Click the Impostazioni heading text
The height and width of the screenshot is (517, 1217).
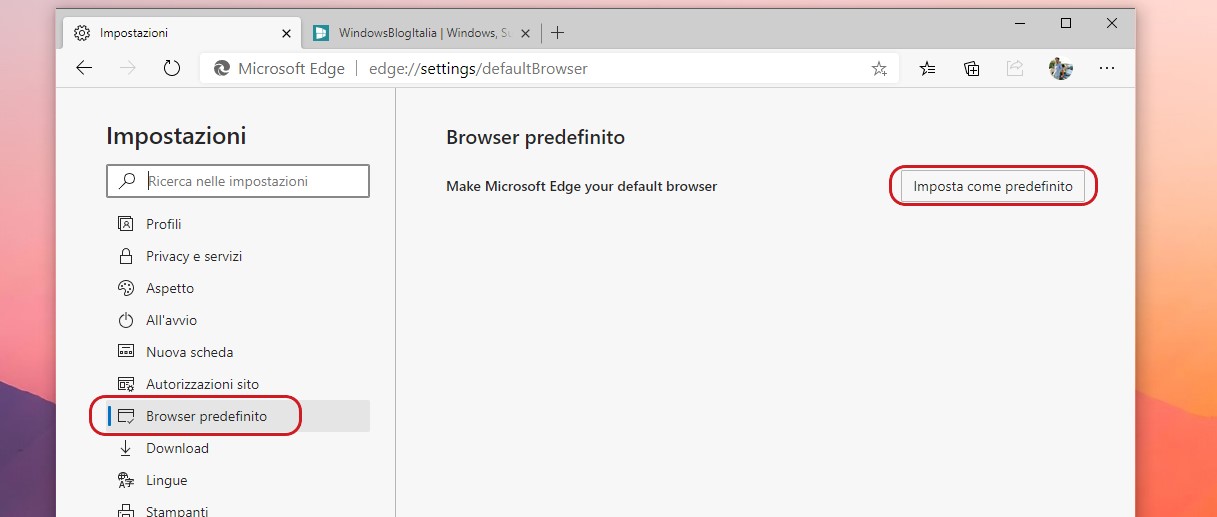coord(176,136)
